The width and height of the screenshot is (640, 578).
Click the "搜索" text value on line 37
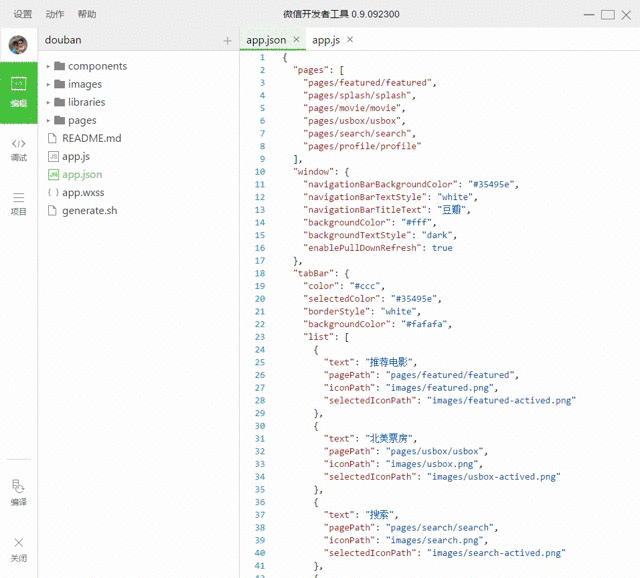point(379,515)
